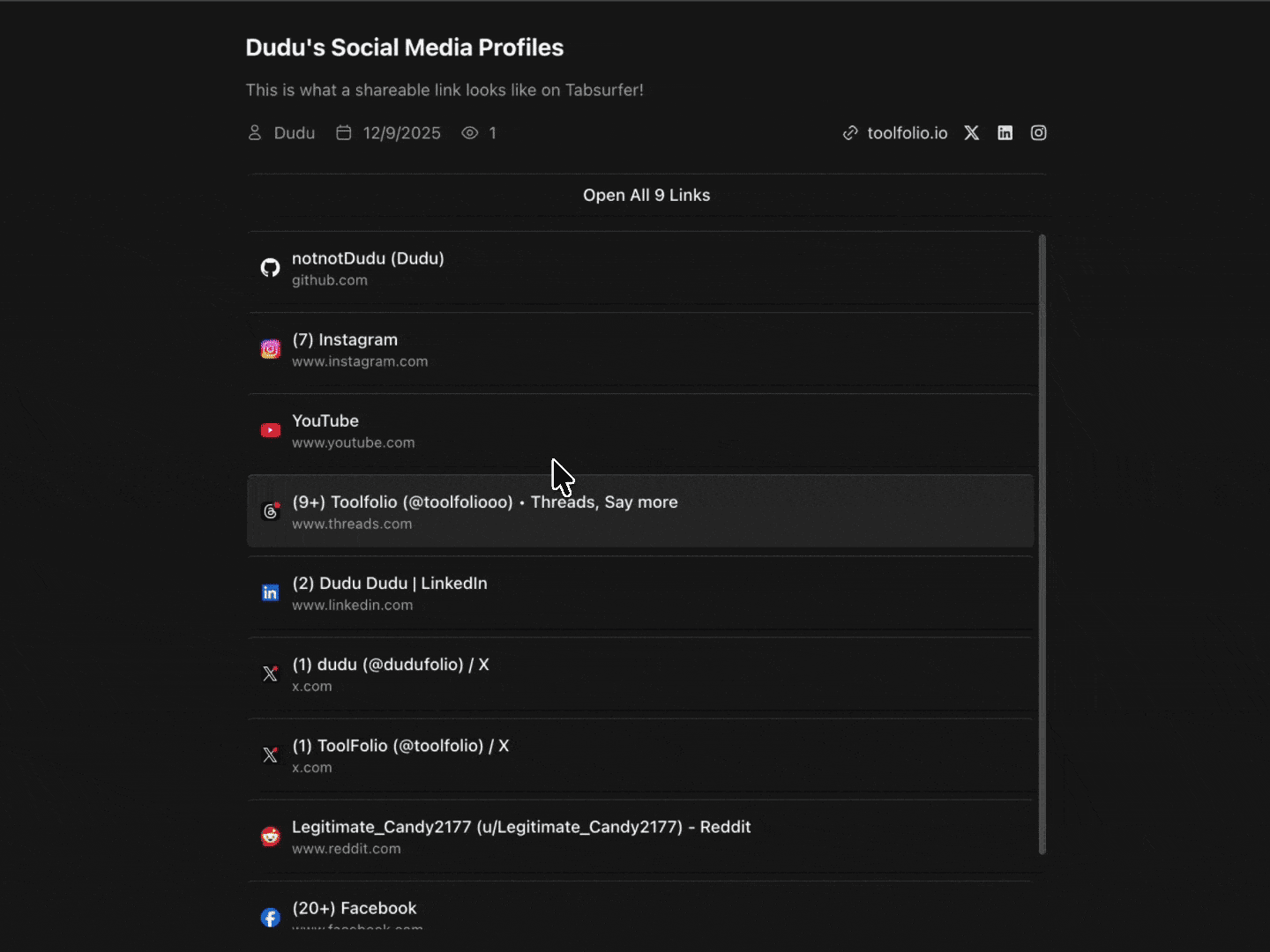This screenshot has width=1270, height=952.
Task: Click the view count 1
Action: click(x=493, y=133)
